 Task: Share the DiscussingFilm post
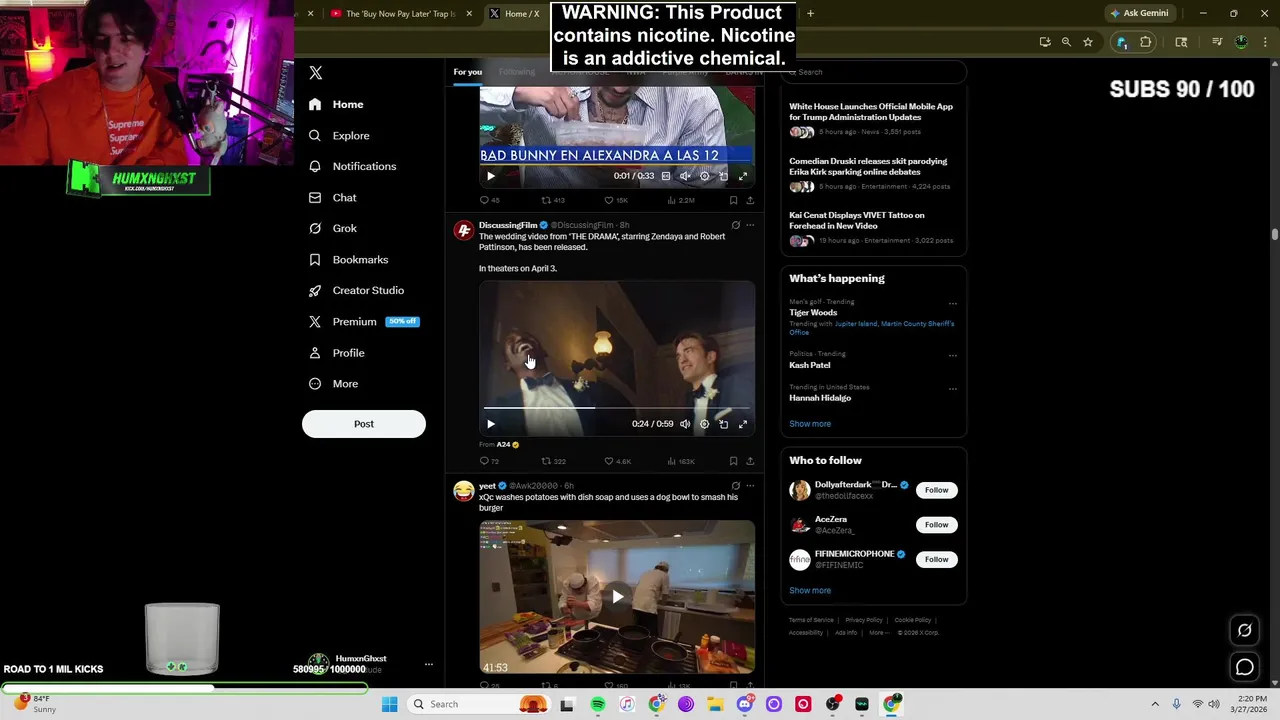click(x=750, y=461)
